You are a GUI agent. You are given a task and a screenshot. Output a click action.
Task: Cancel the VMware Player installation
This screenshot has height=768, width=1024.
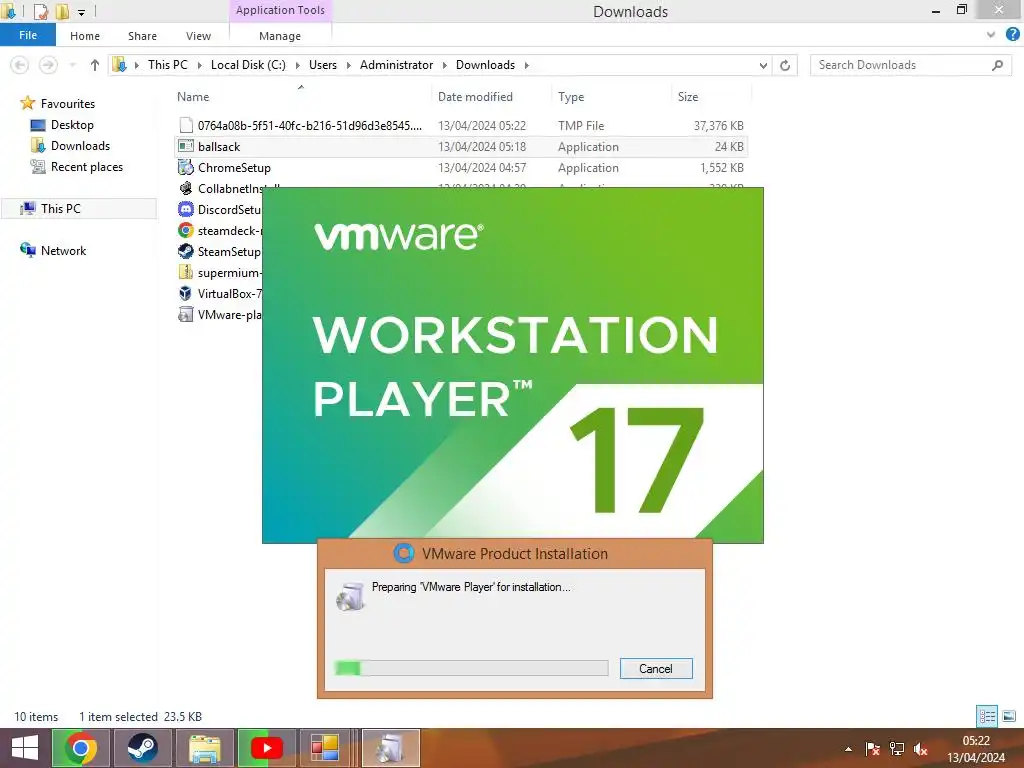pyautogui.click(x=656, y=669)
